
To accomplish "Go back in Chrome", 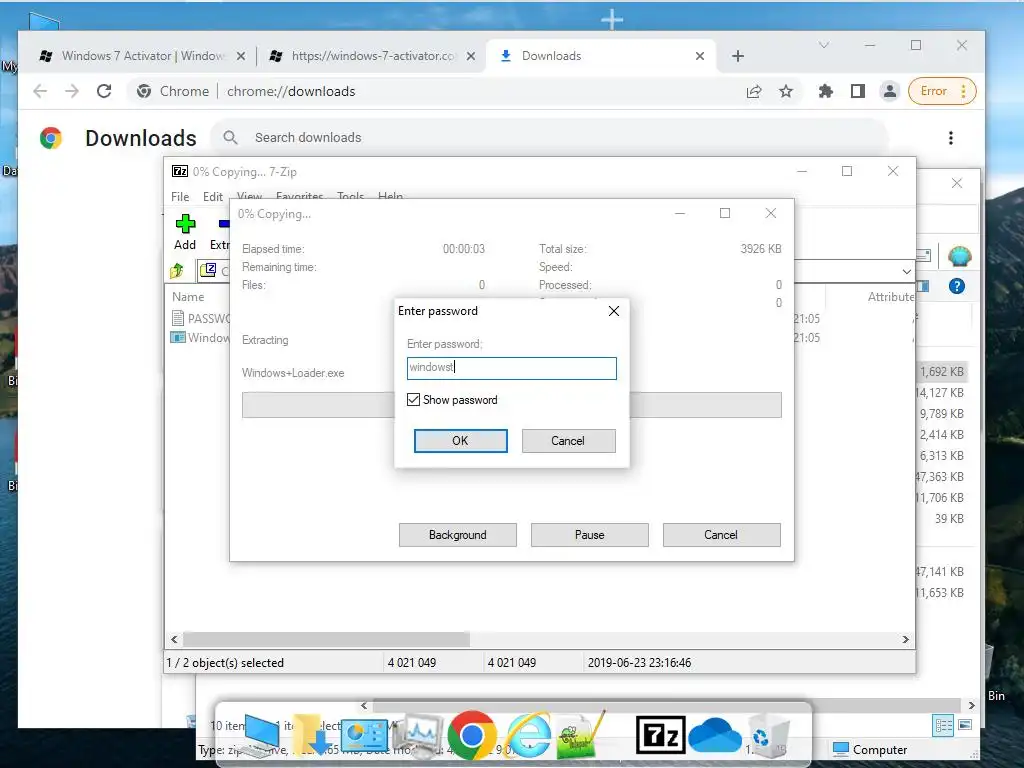I will (x=40, y=91).
